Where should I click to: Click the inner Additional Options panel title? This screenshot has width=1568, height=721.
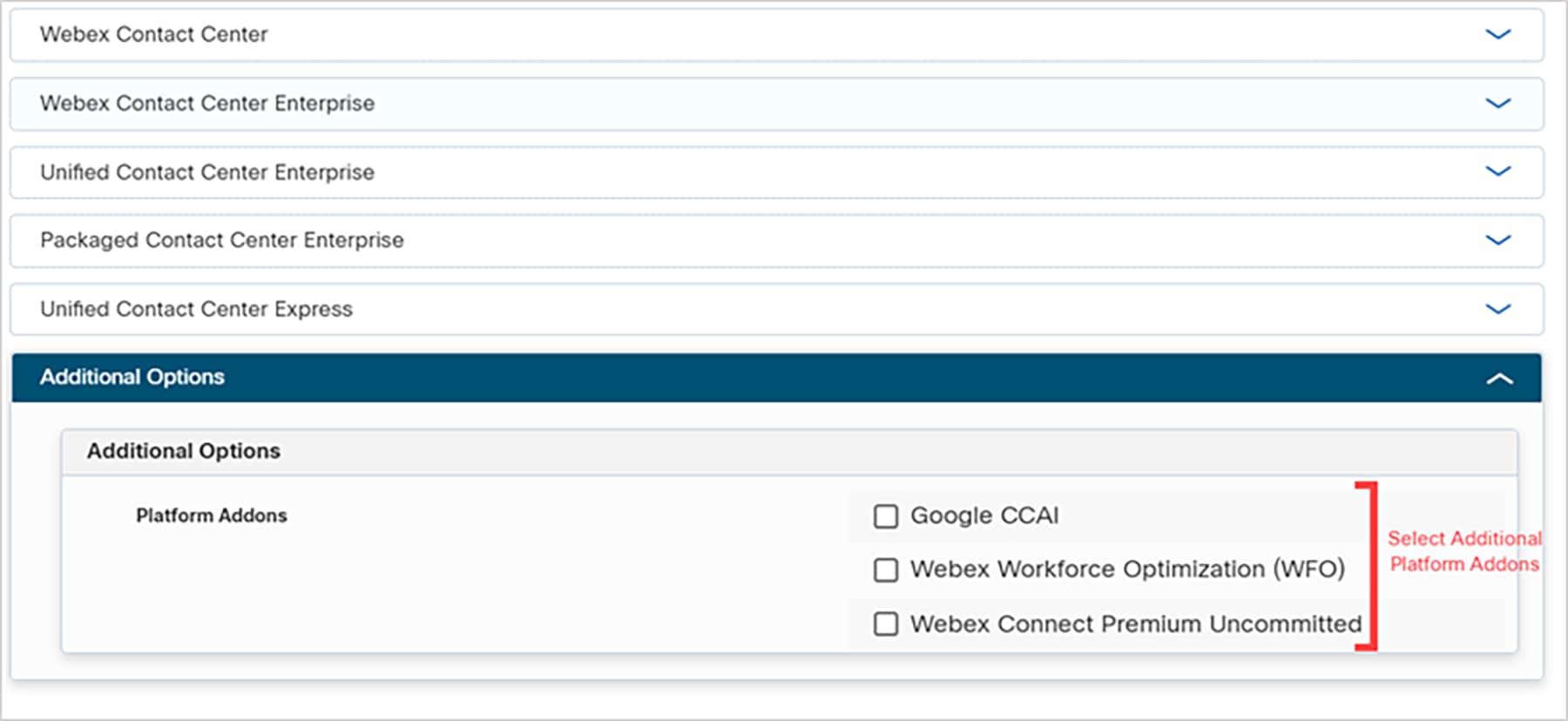pos(182,451)
